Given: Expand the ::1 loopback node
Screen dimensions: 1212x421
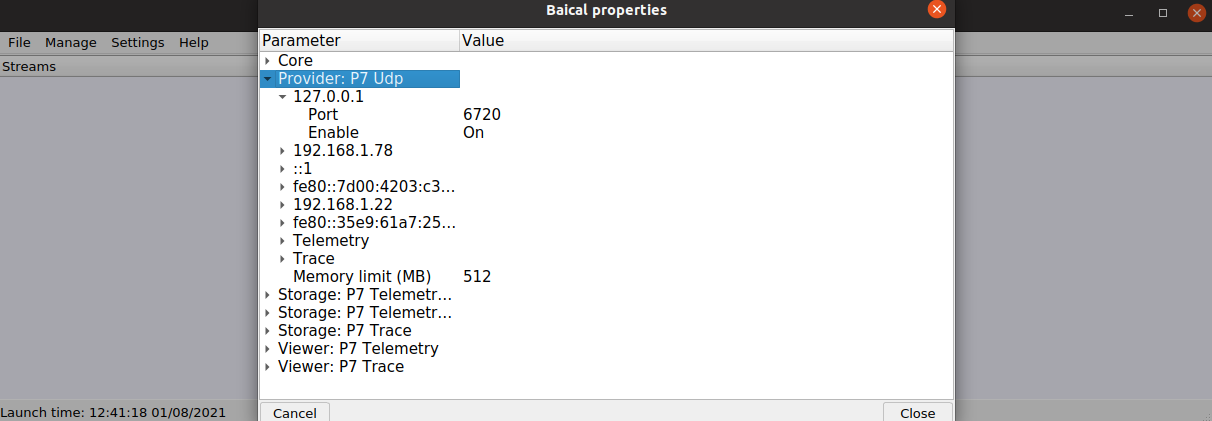Looking at the screenshot, I should 282,169.
